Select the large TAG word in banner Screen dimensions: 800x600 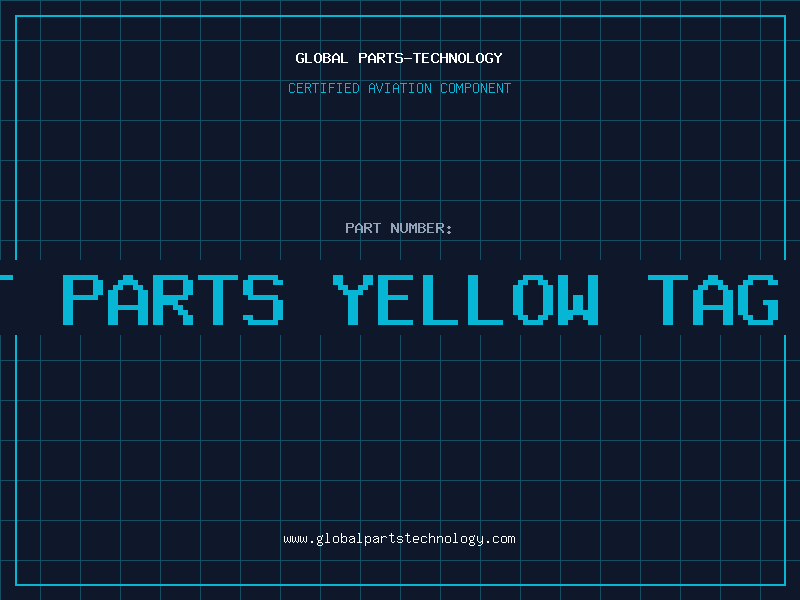pyautogui.click(x=713, y=300)
